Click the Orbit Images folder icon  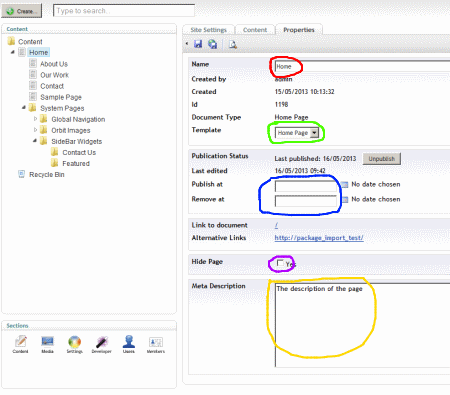(x=44, y=130)
